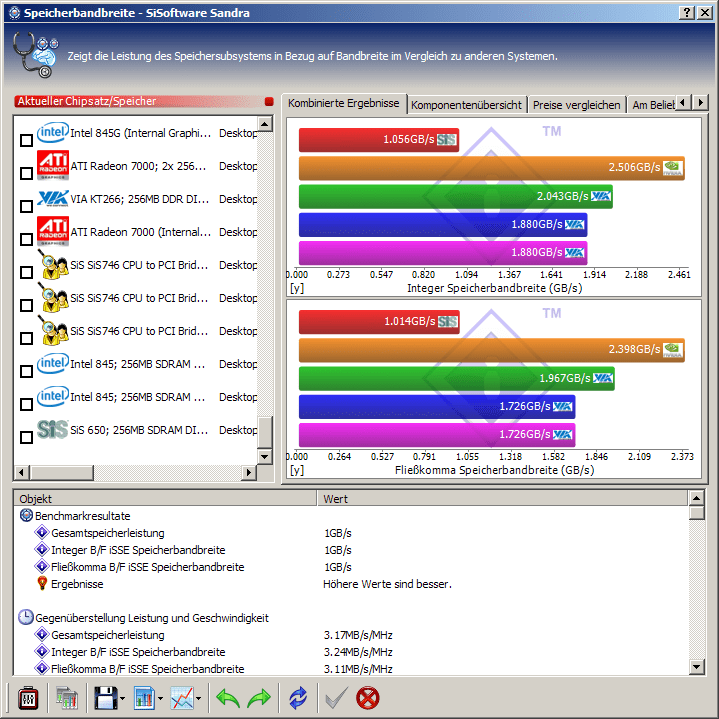Click the chipset list scroll-left arrow
This screenshot has height=719, width=719.
22,472
